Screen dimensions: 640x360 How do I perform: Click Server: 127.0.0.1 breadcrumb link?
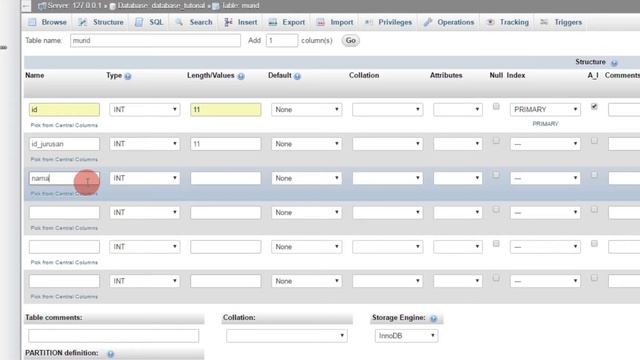(74, 6)
